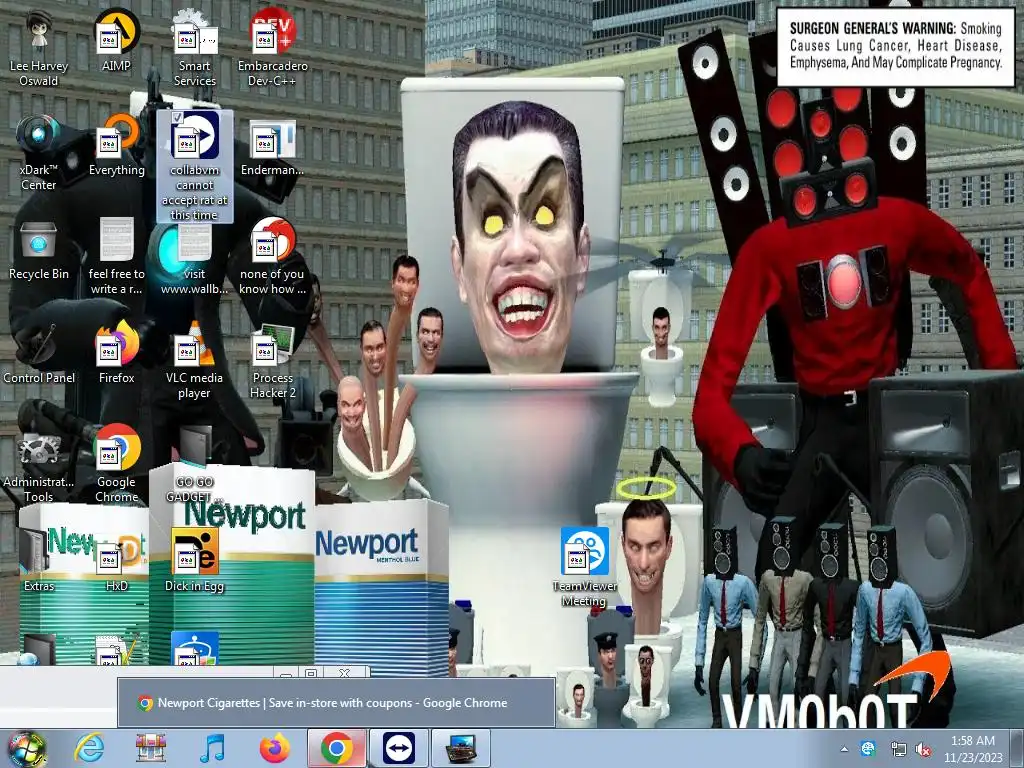Click the Show desktop strip past the clock

(1019, 748)
